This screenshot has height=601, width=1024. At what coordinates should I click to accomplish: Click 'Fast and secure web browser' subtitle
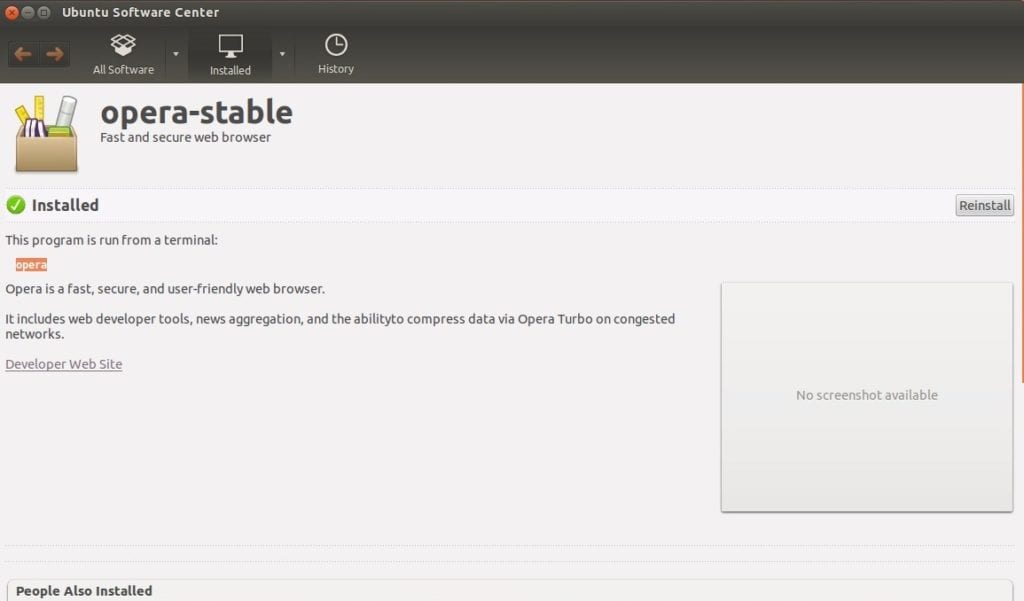pyautogui.click(x=185, y=137)
